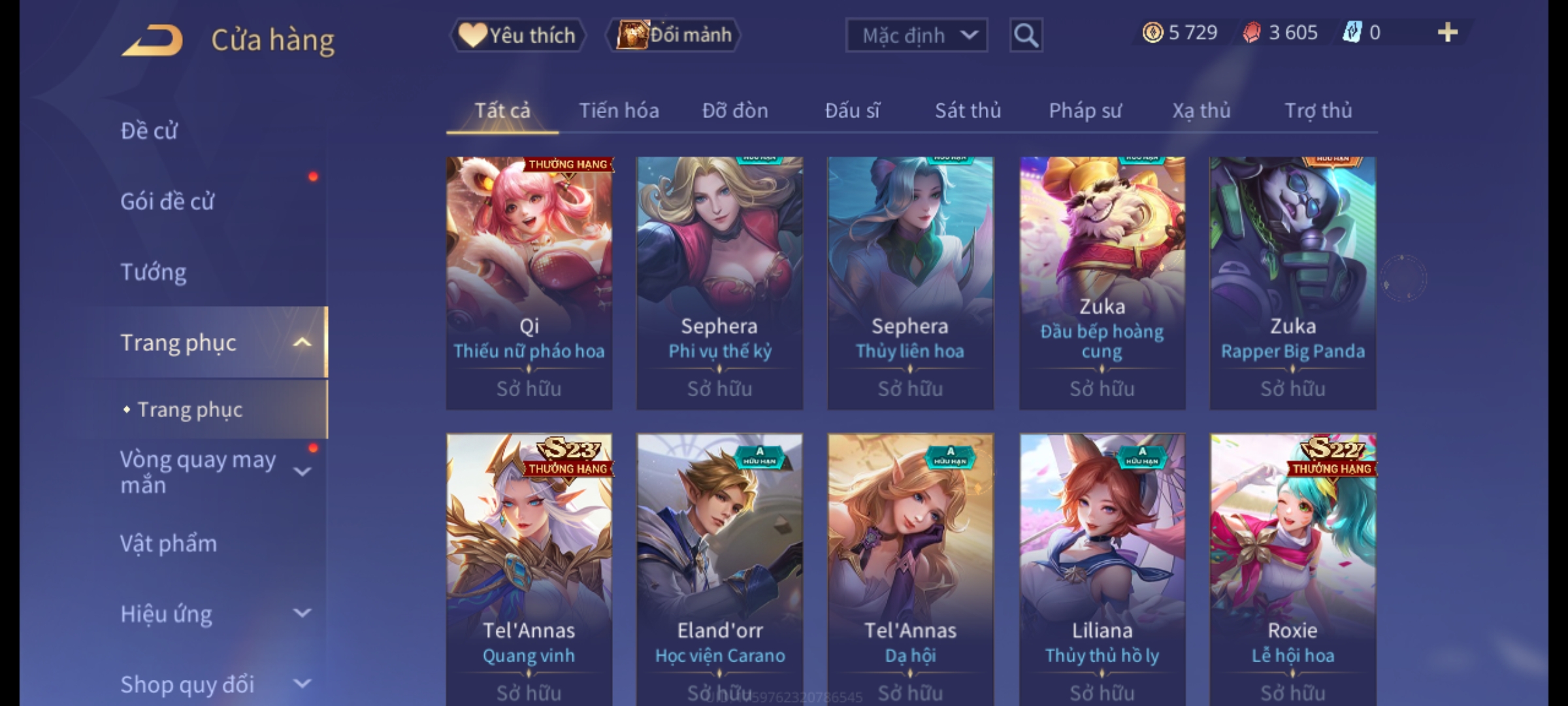The image size is (1568, 706).
Task: Switch to the Tiến hóa tab
Action: 619,111
